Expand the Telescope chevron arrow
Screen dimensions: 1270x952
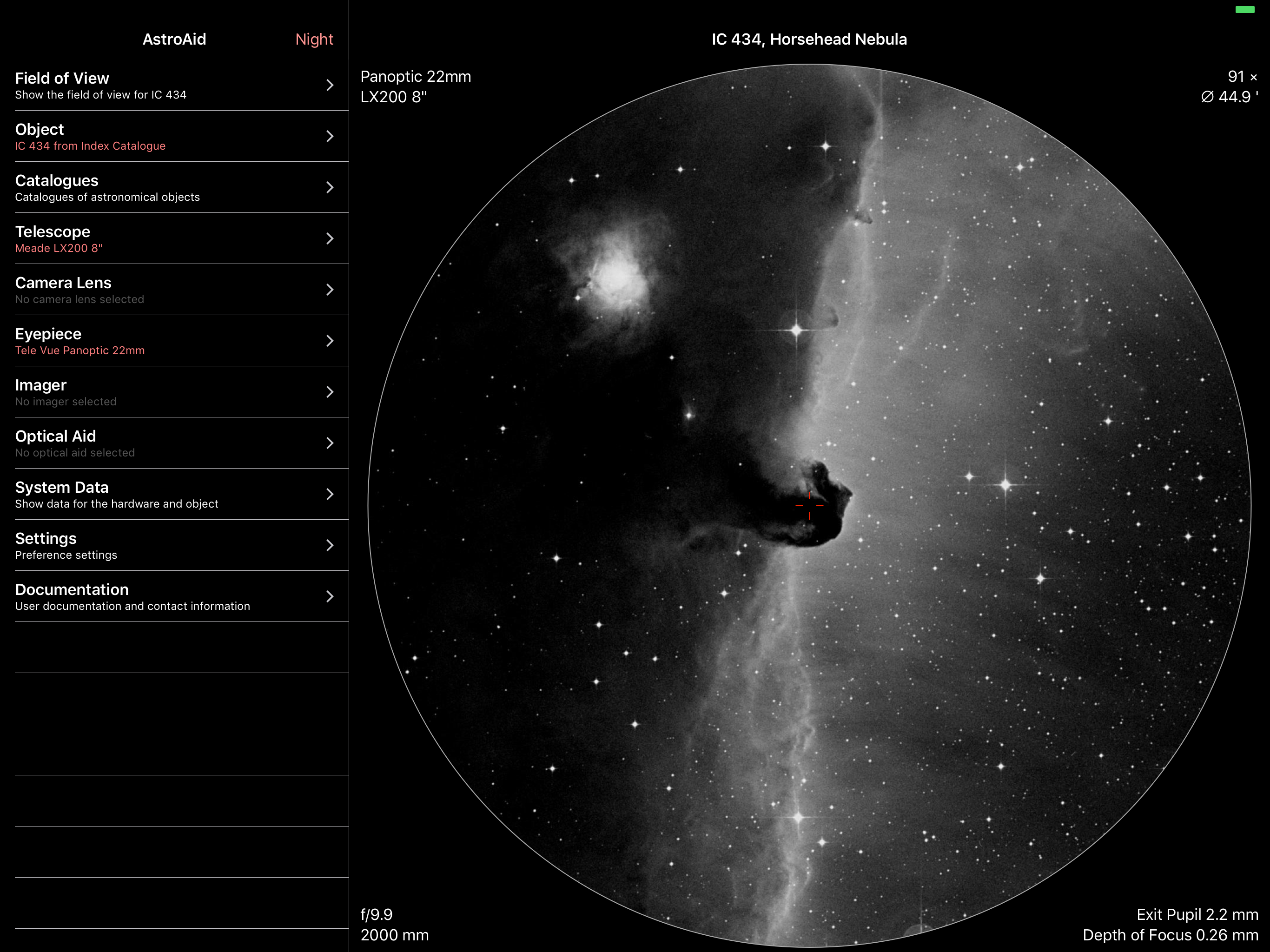pos(330,238)
